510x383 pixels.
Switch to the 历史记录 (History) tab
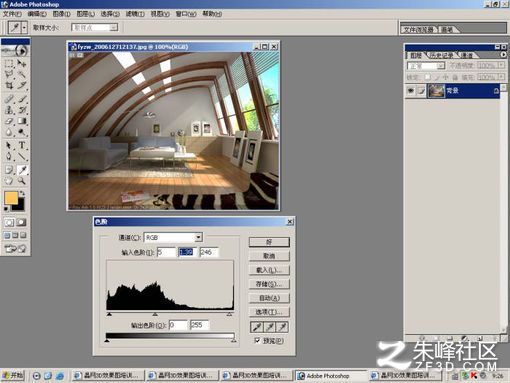441,55
